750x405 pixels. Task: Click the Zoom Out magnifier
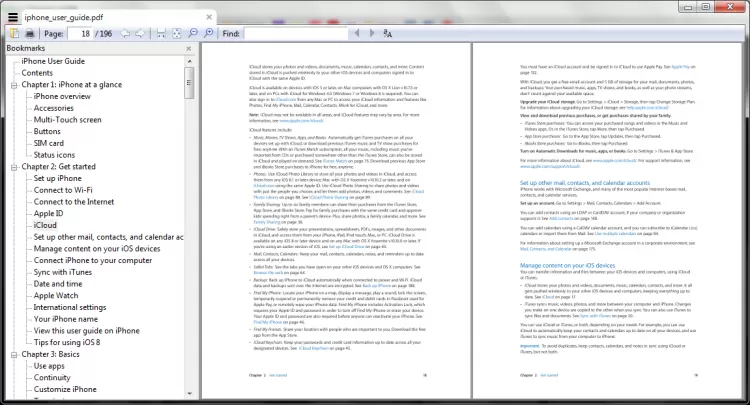193,33
